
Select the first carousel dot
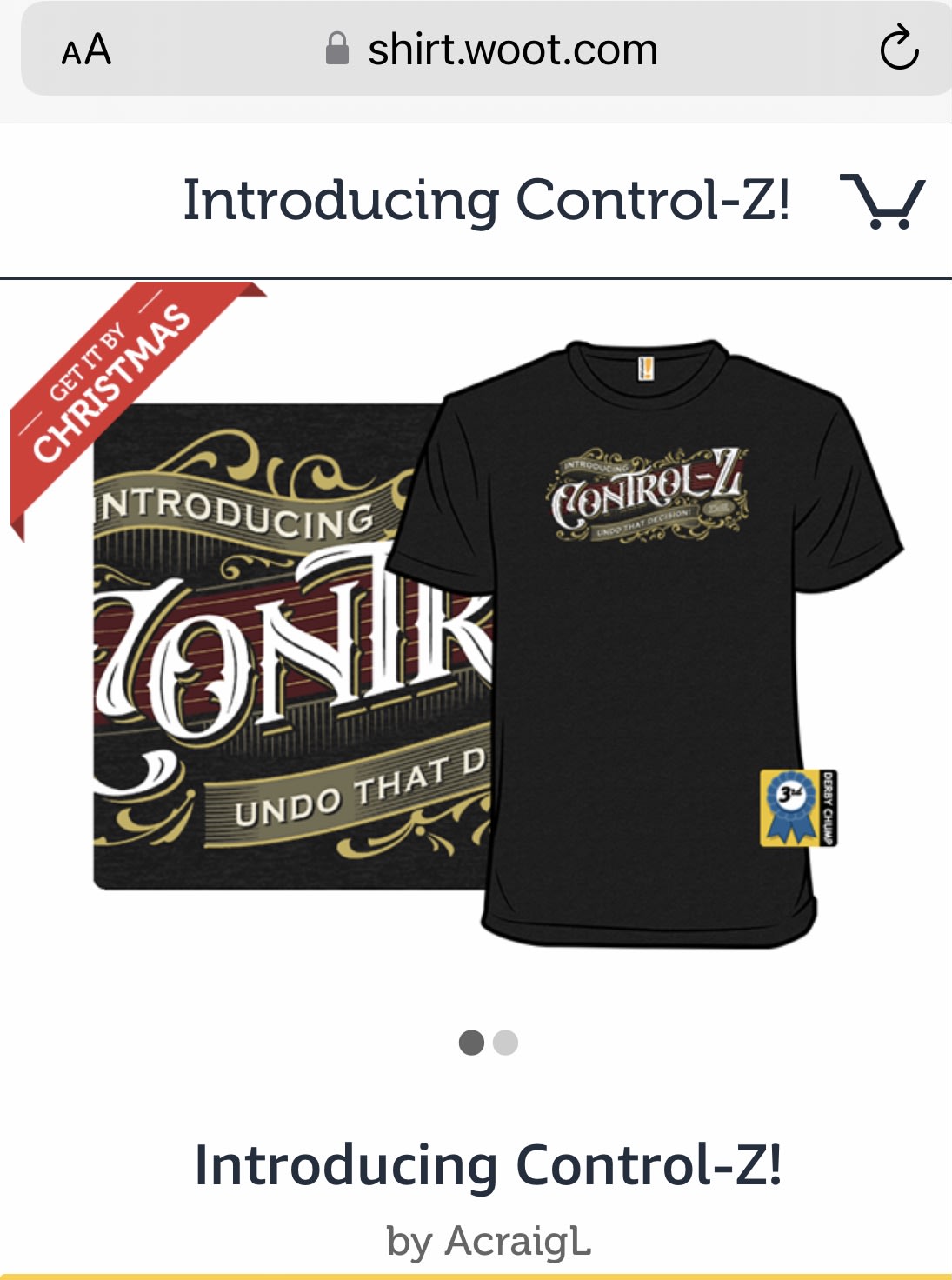pos(471,1042)
